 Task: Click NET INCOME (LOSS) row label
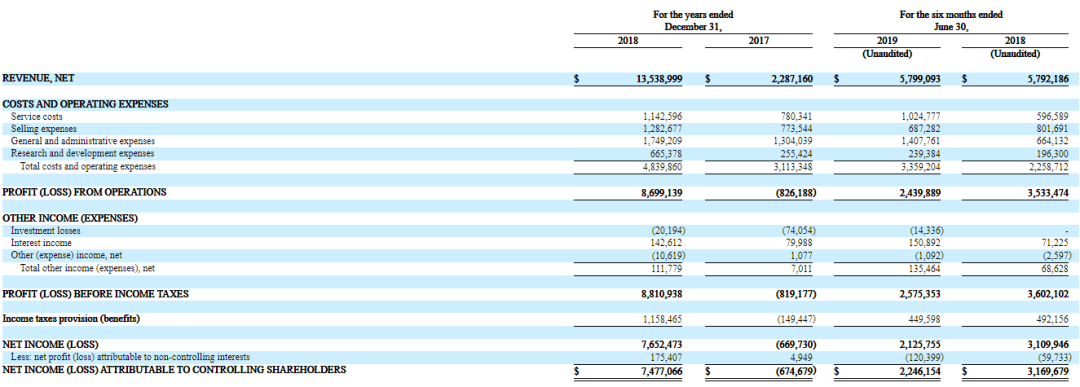[50, 344]
